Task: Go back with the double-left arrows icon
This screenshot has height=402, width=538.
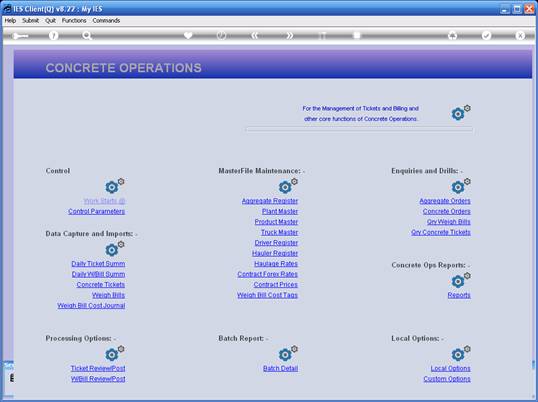Action: [255, 35]
